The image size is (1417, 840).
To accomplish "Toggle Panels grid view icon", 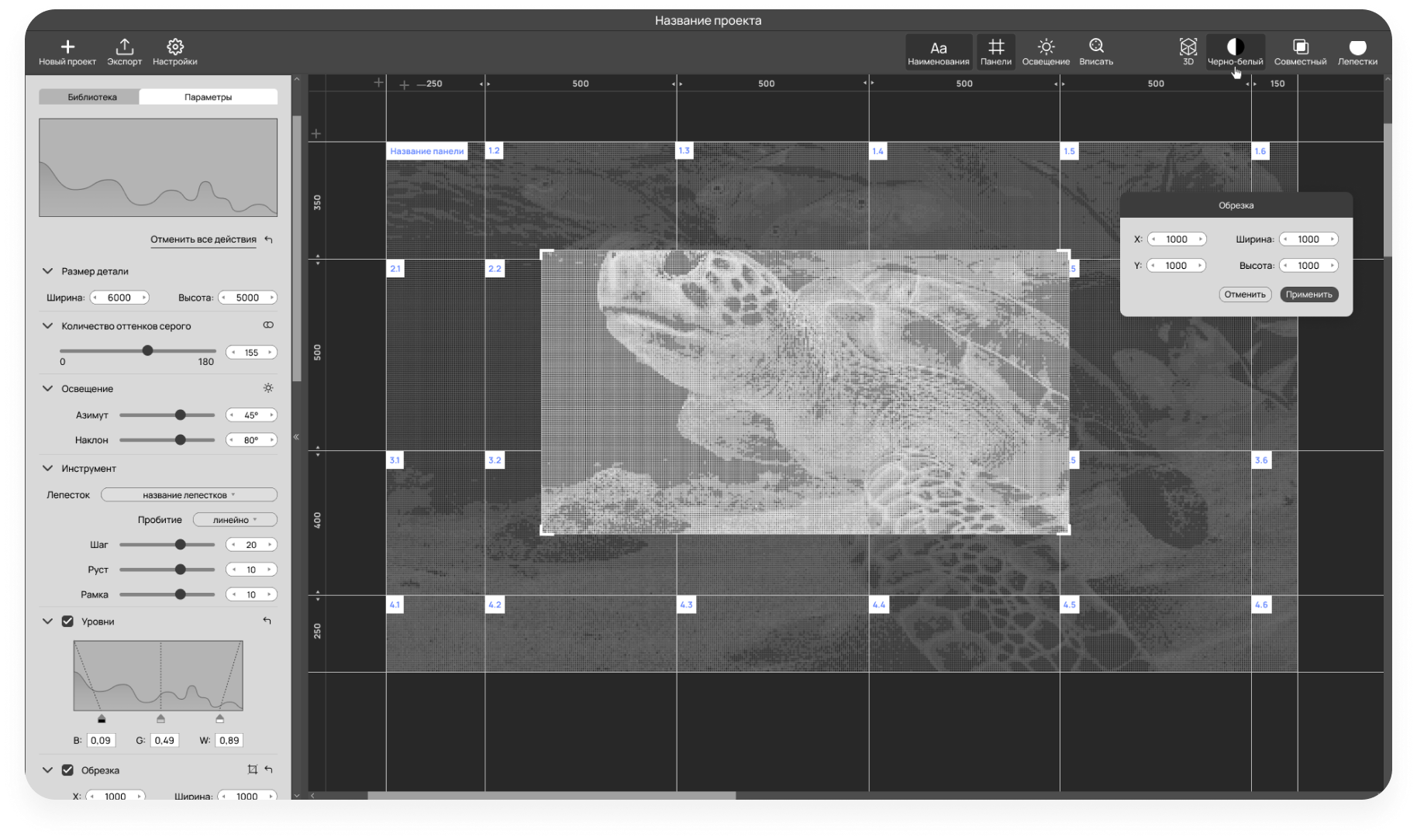I will pos(995,47).
